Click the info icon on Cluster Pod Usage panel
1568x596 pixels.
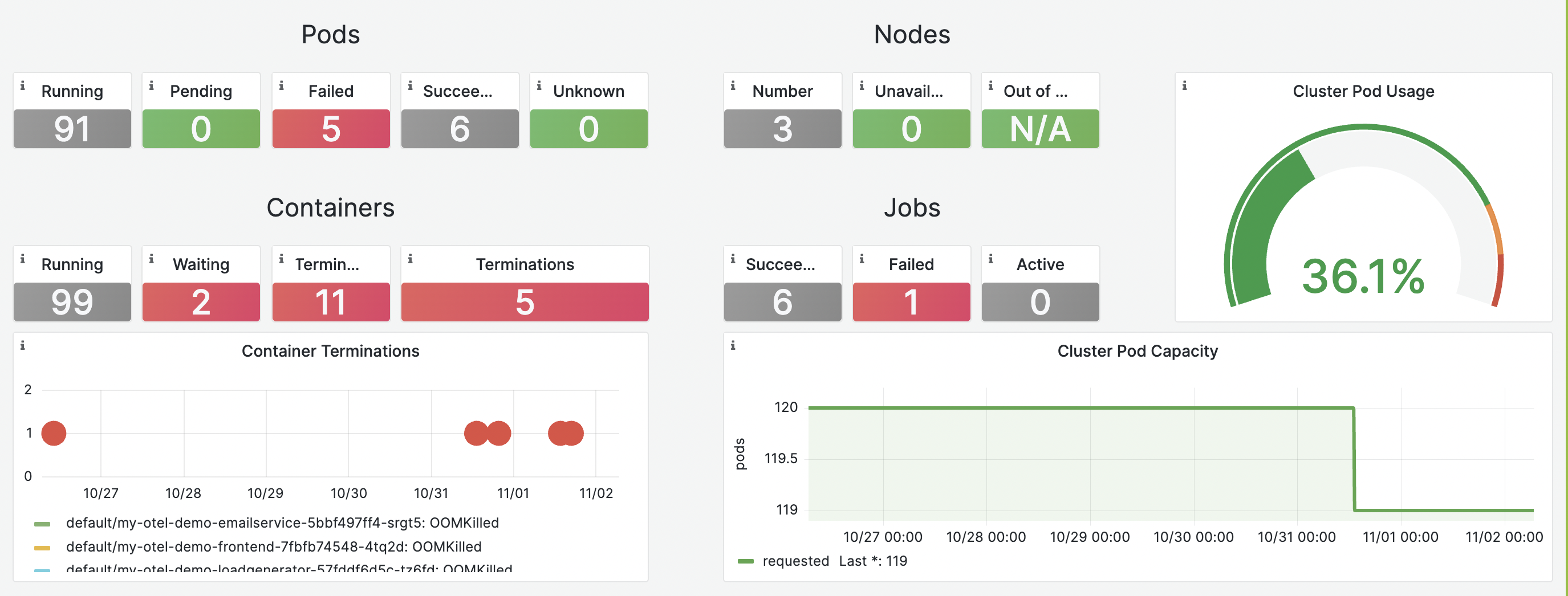[1184, 85]
